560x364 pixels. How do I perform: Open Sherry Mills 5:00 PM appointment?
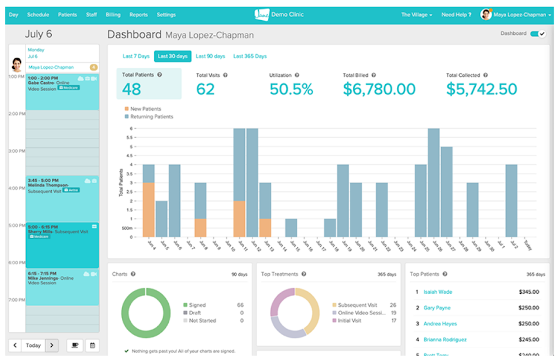pyautogui.click(x=62, y=245)
